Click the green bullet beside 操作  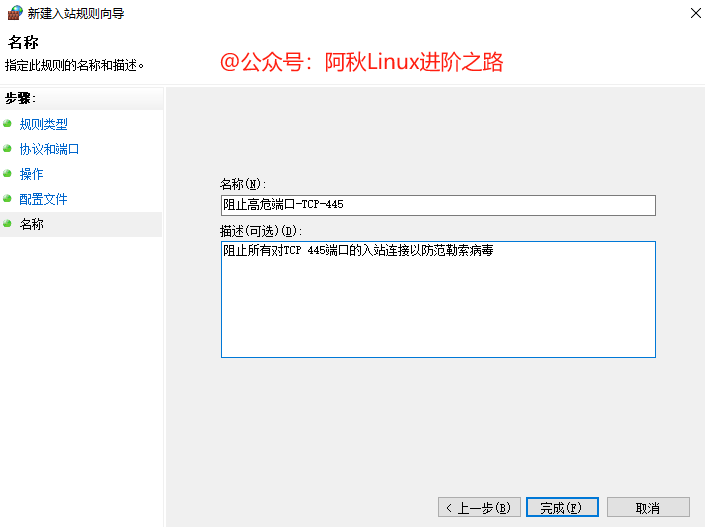7,174
